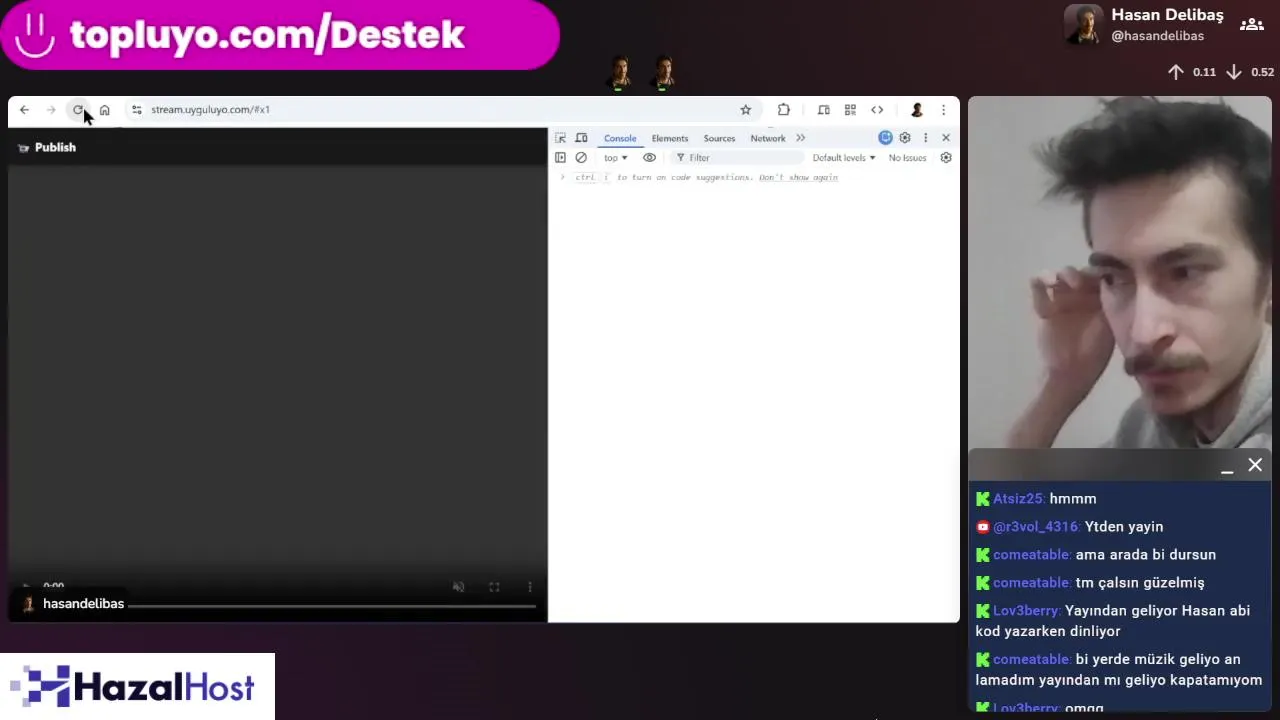The image size is (1280, 720).
Task: Click the HazalHost logo
Action: (137, 687)
